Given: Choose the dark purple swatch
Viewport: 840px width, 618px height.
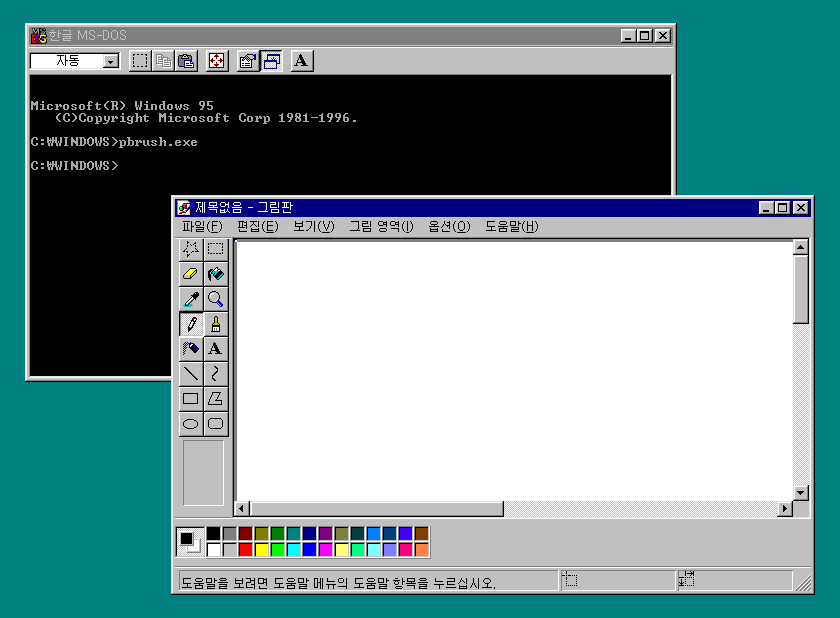Looking at the screenshot, I should tap(326, 533).
